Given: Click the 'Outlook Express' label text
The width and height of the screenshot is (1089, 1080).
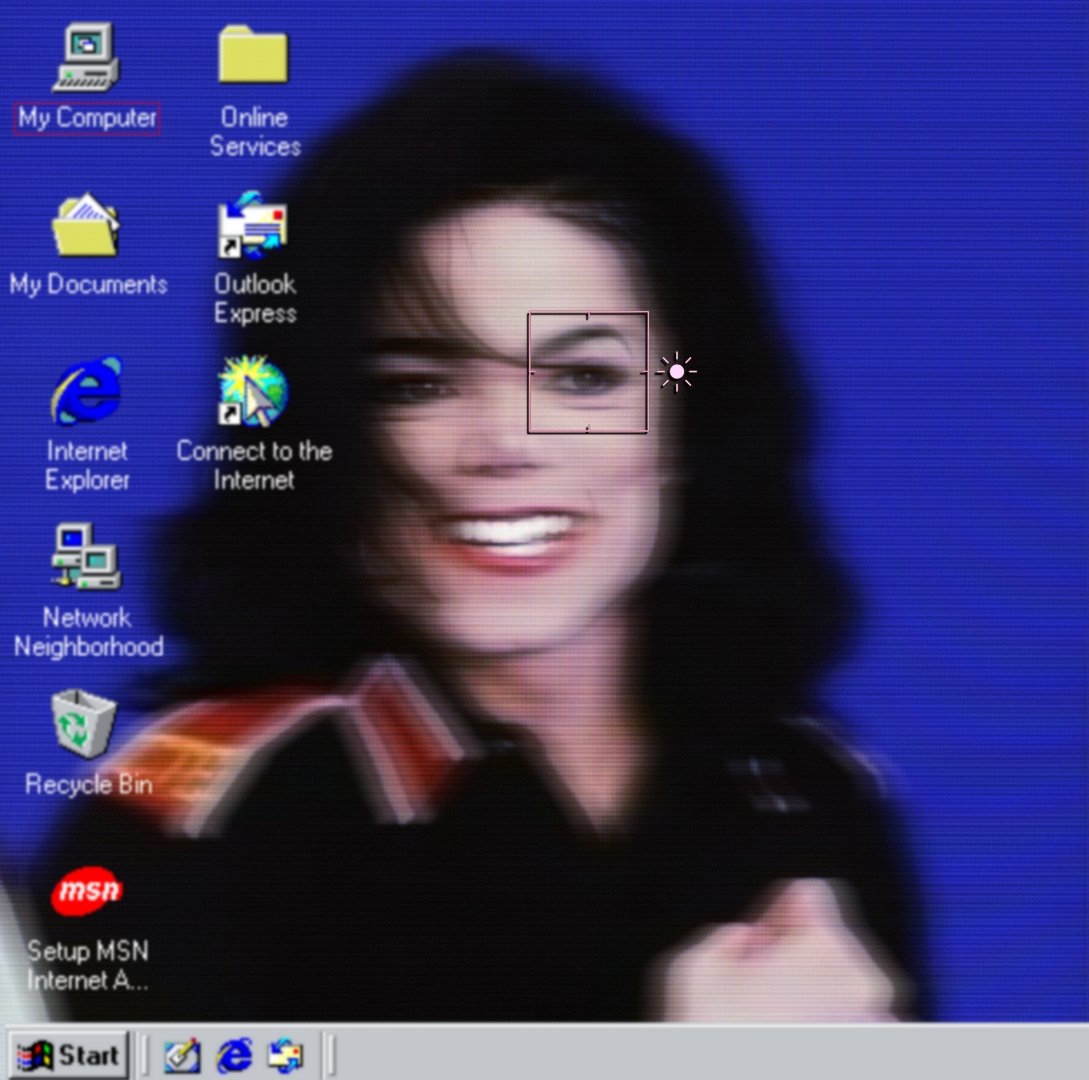Looking at the screenshot, I should (x=255, y=299).
